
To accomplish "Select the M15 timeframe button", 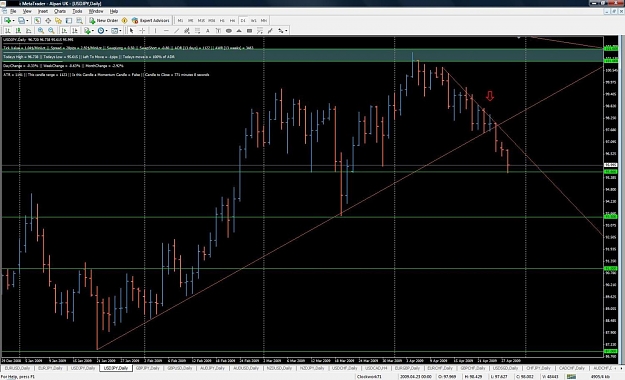I will (201, 20).
